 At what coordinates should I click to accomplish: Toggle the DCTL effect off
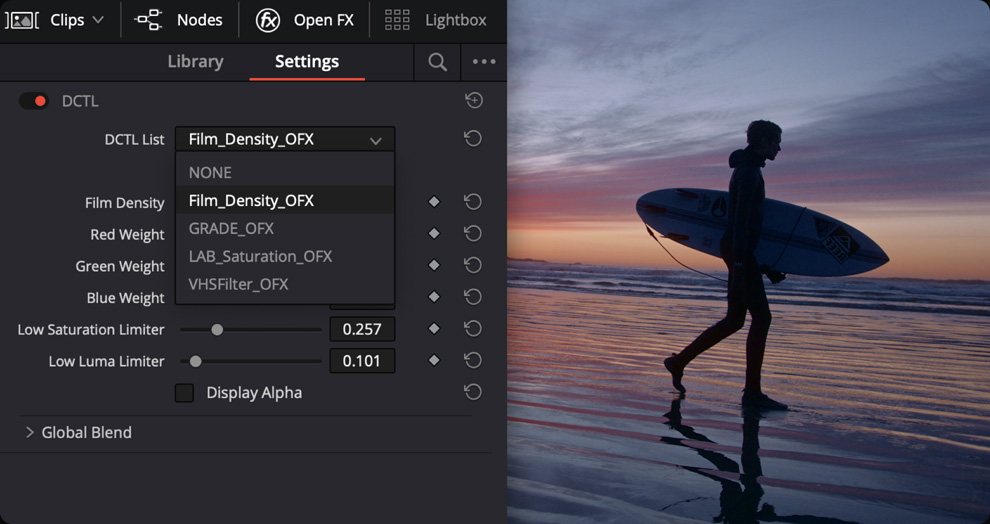[x=34, y=101]
